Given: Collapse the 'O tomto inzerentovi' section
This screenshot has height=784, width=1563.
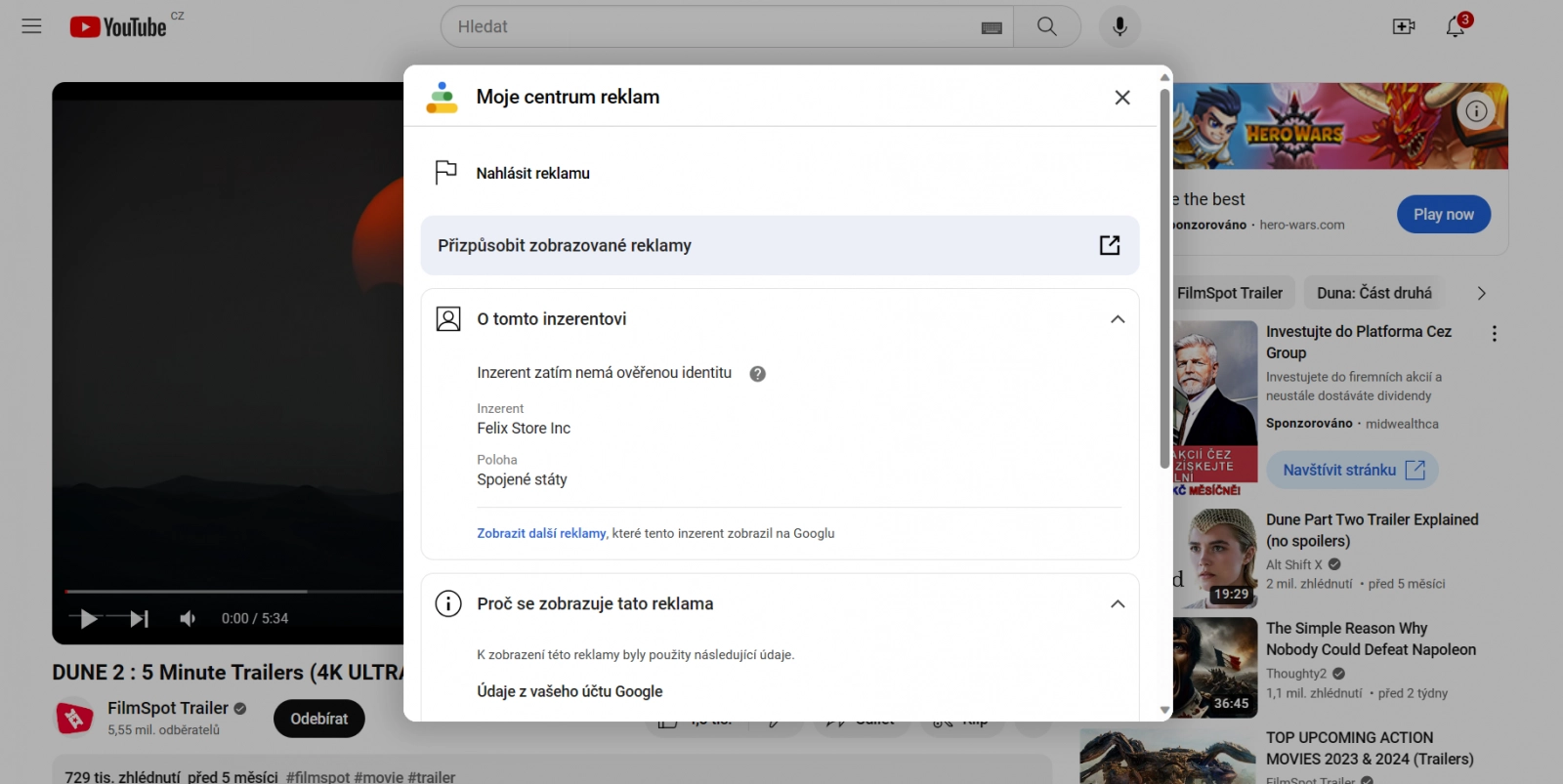Looking at the screenshot, I should pos(1118,319).
